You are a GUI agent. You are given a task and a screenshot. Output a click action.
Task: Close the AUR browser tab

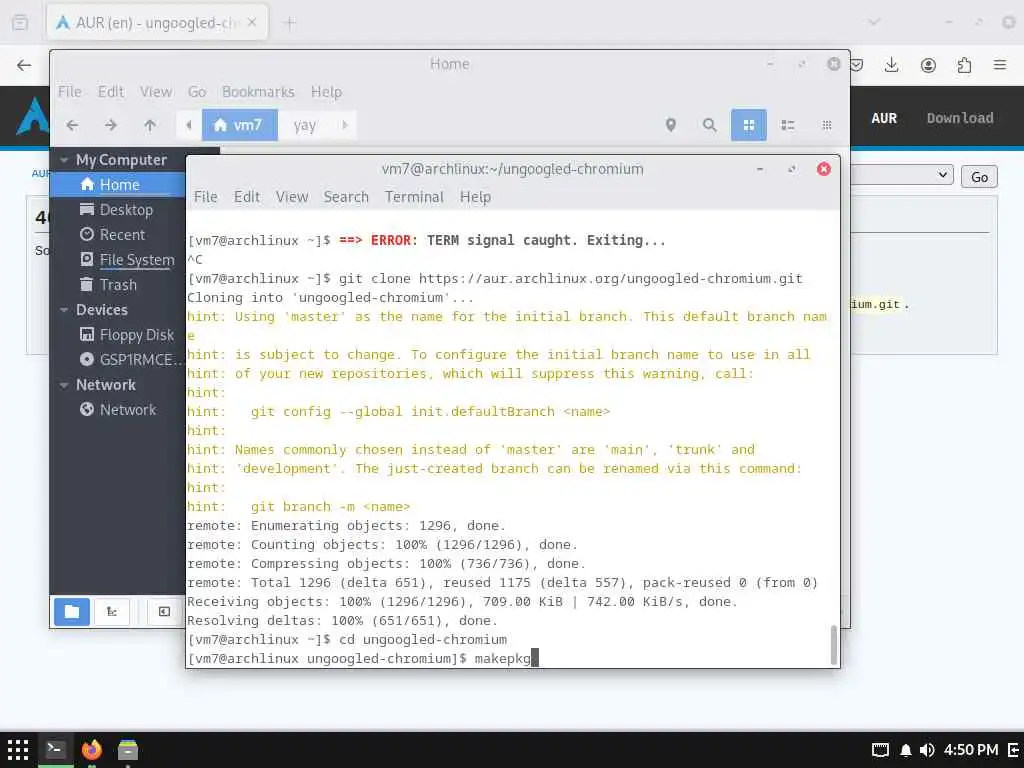[x=252, y=22]
